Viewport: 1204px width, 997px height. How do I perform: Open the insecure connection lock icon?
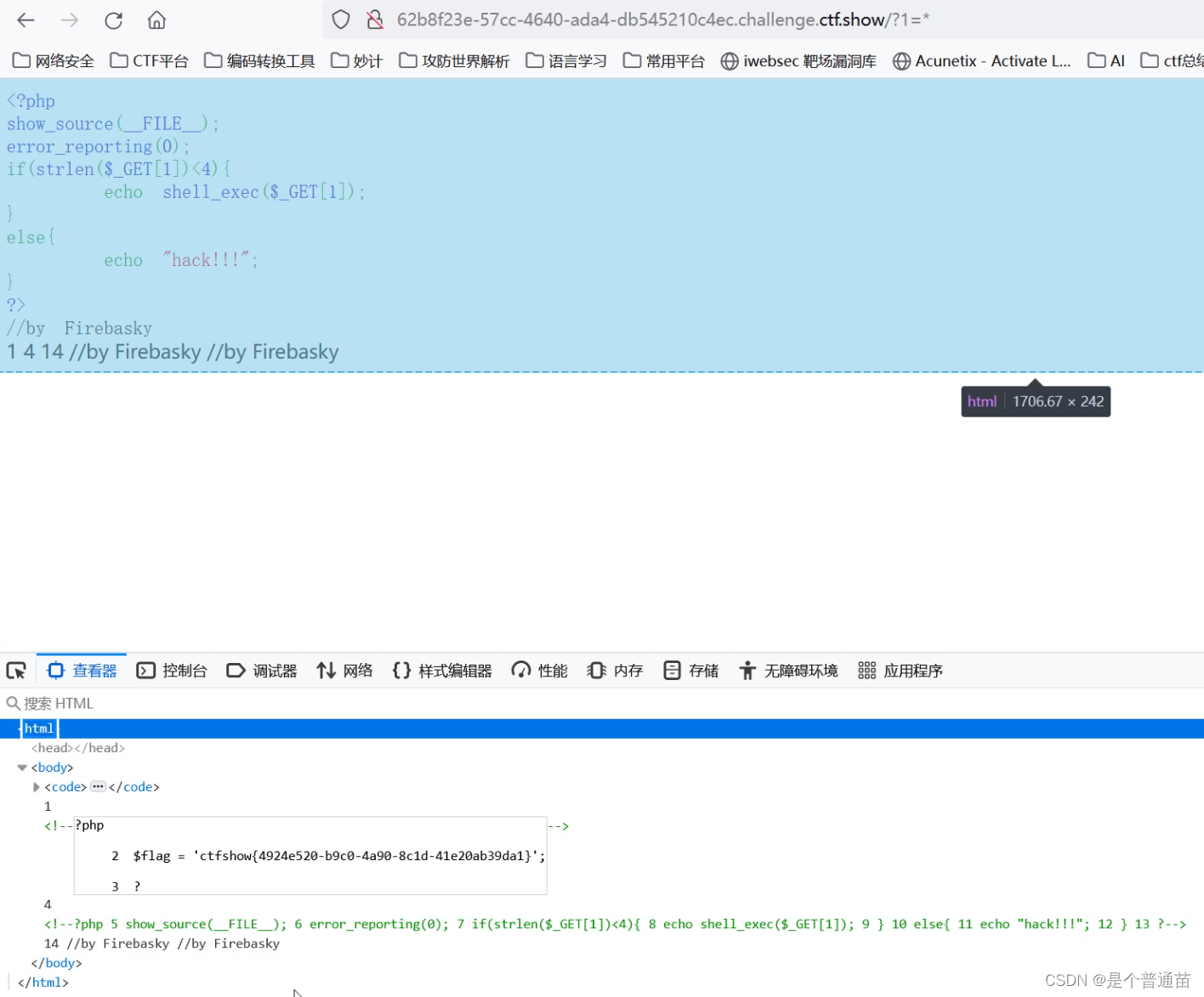tap(374, 20)
